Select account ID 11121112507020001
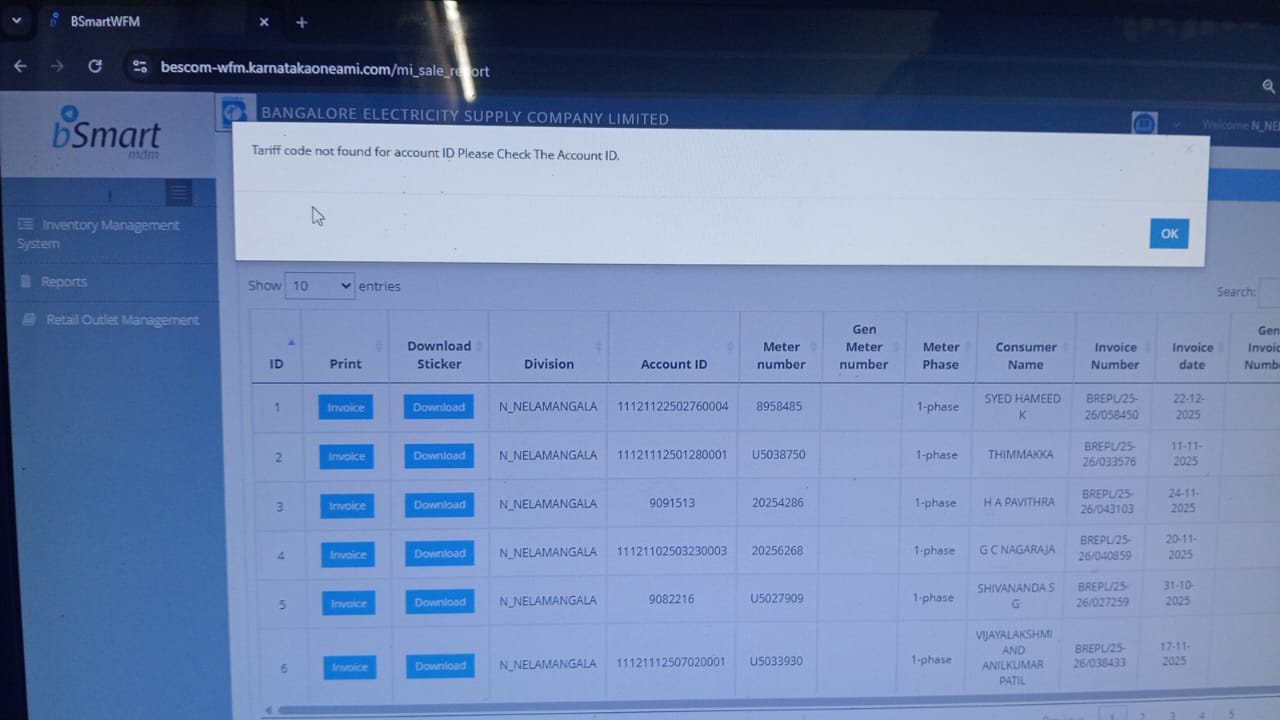This screenshot has width=1280, height=720. 671,662
